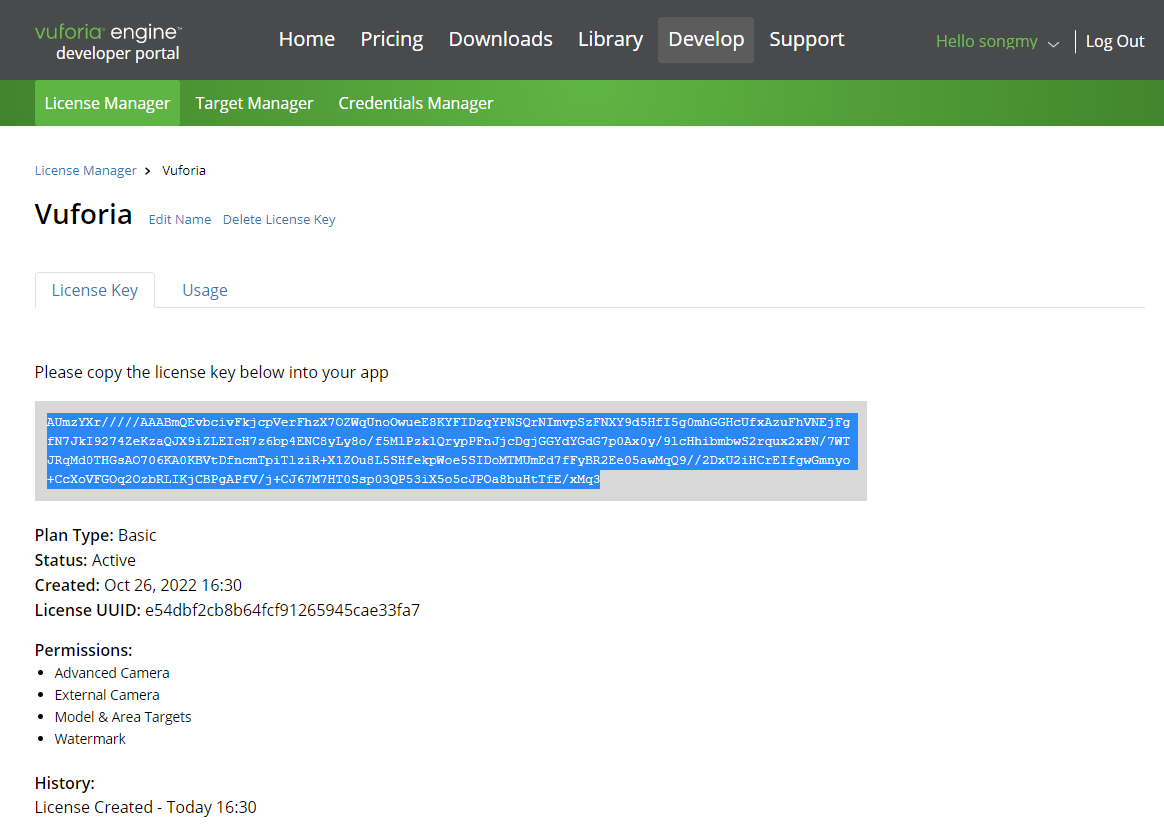Open the Home nav item

pos(307,39)
